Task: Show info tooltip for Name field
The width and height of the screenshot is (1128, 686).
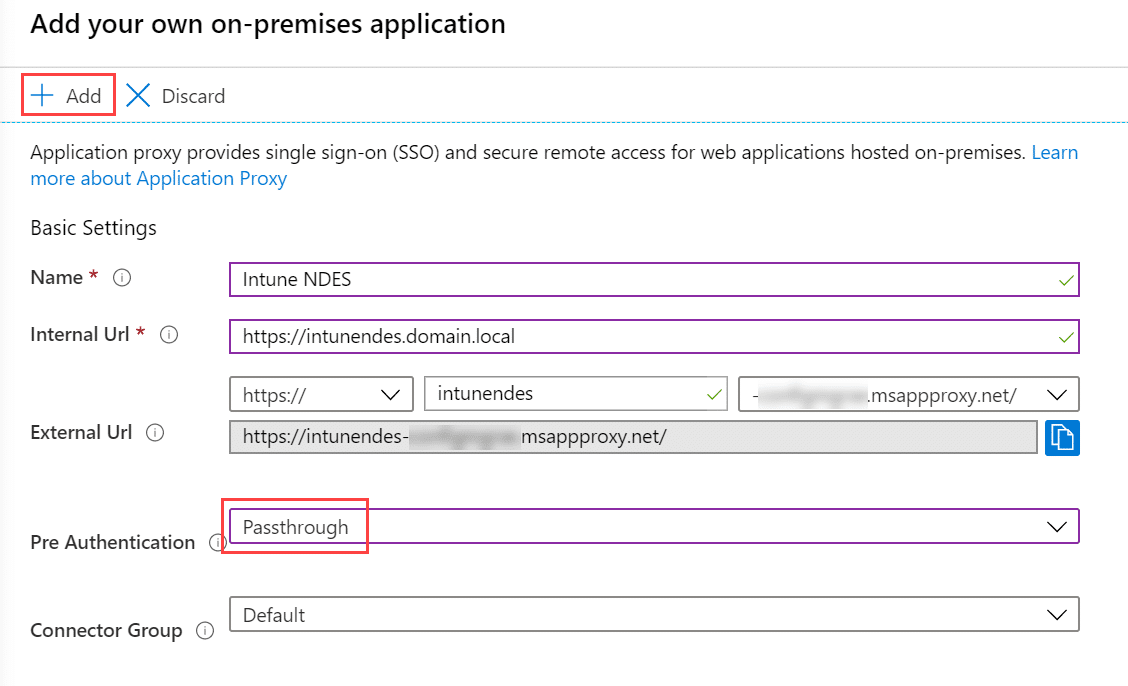Action: click(122, 278)
